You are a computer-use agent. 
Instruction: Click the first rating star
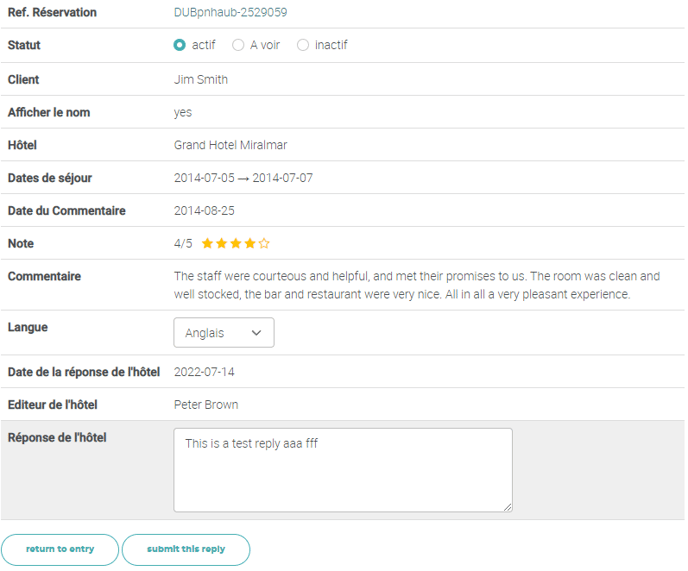207,243
